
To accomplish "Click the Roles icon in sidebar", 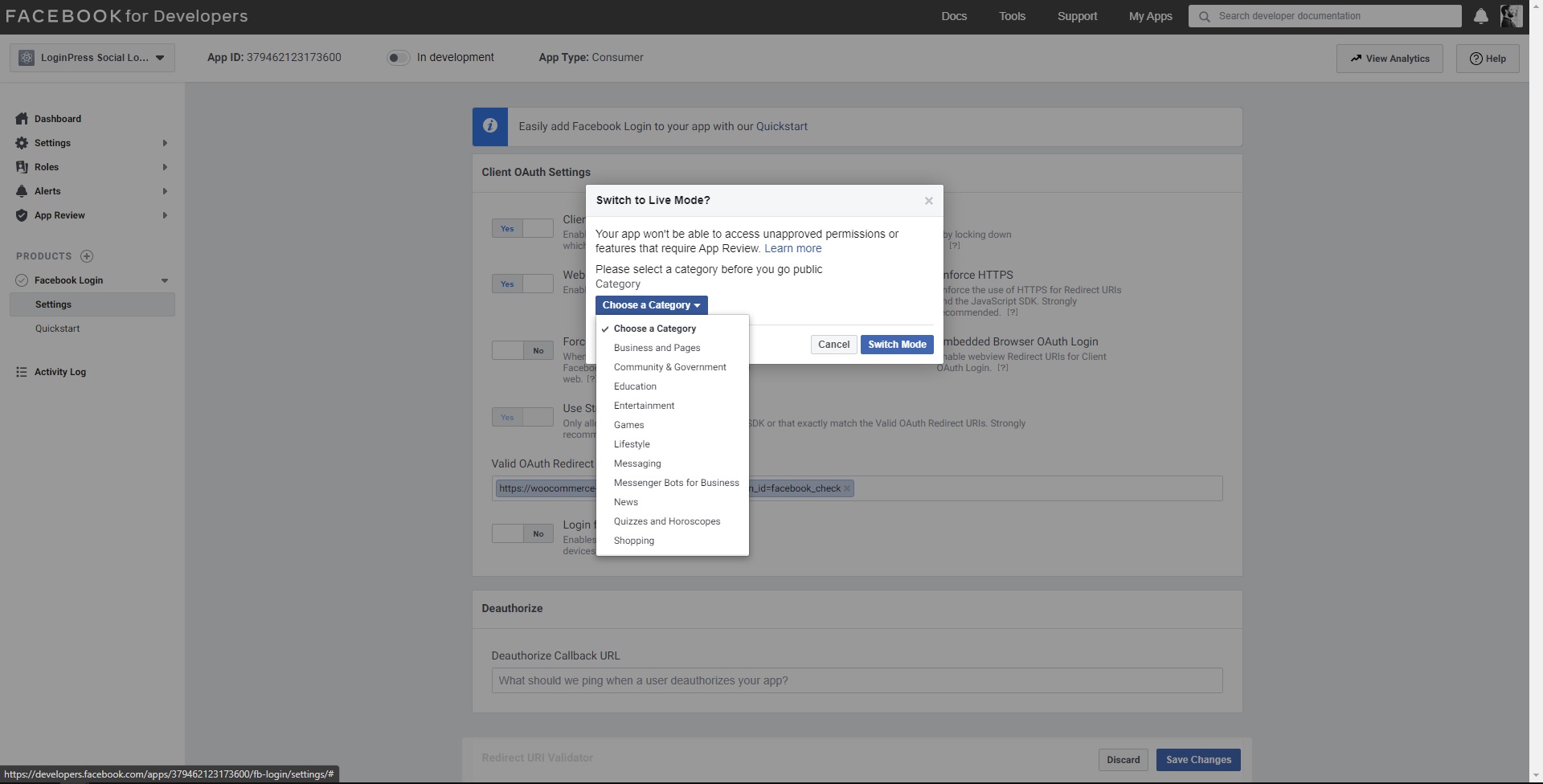I will coord(22,167).
